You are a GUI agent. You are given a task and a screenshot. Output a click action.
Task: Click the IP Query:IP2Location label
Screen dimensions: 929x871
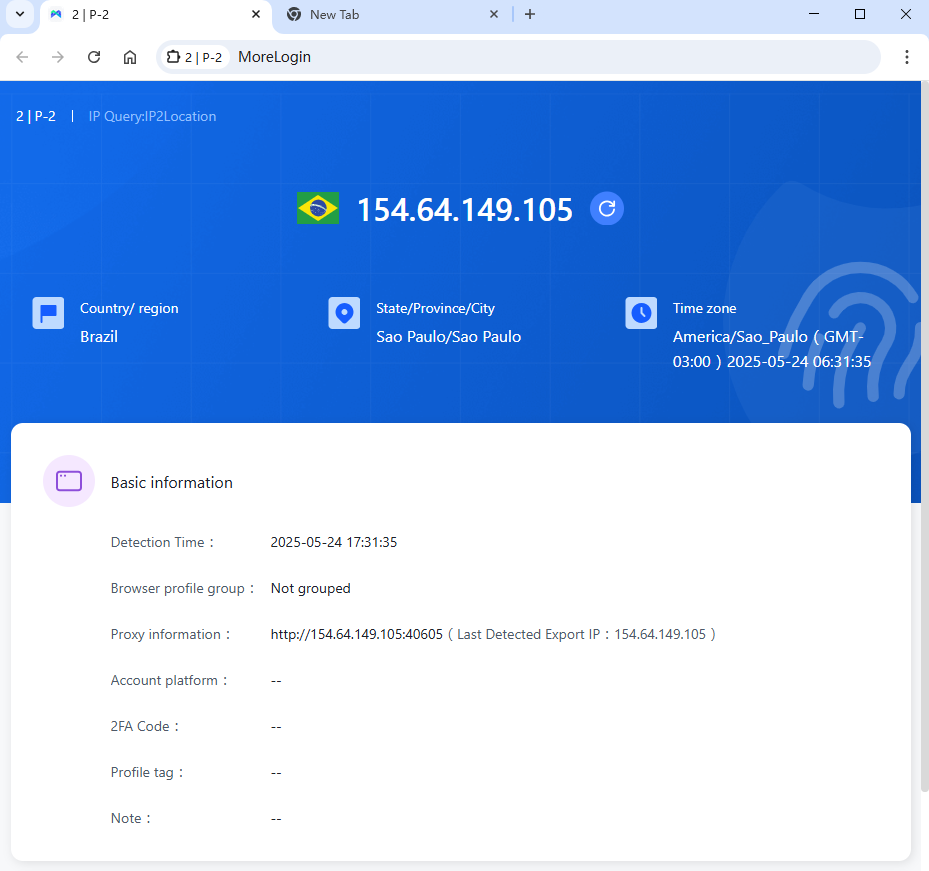click(152, 116)
